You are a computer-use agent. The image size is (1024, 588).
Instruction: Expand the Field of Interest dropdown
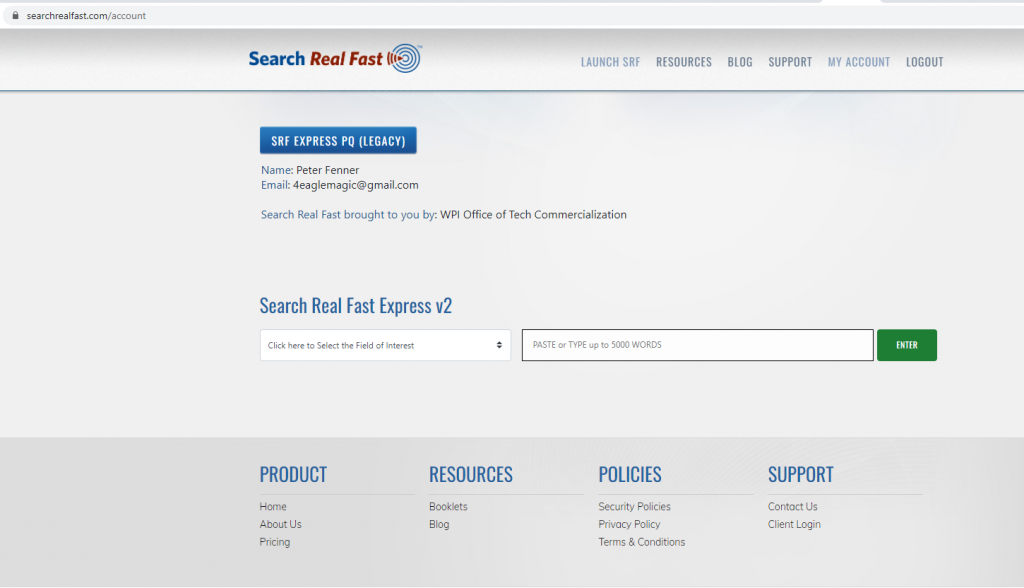pos(385,345)
